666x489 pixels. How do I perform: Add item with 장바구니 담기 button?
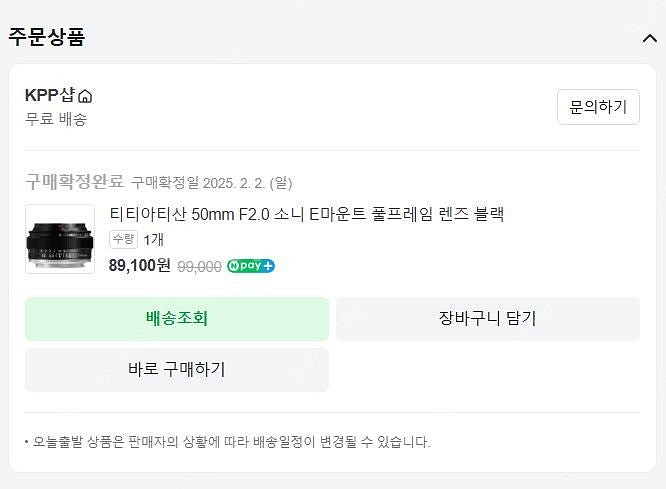pos(487,319)
